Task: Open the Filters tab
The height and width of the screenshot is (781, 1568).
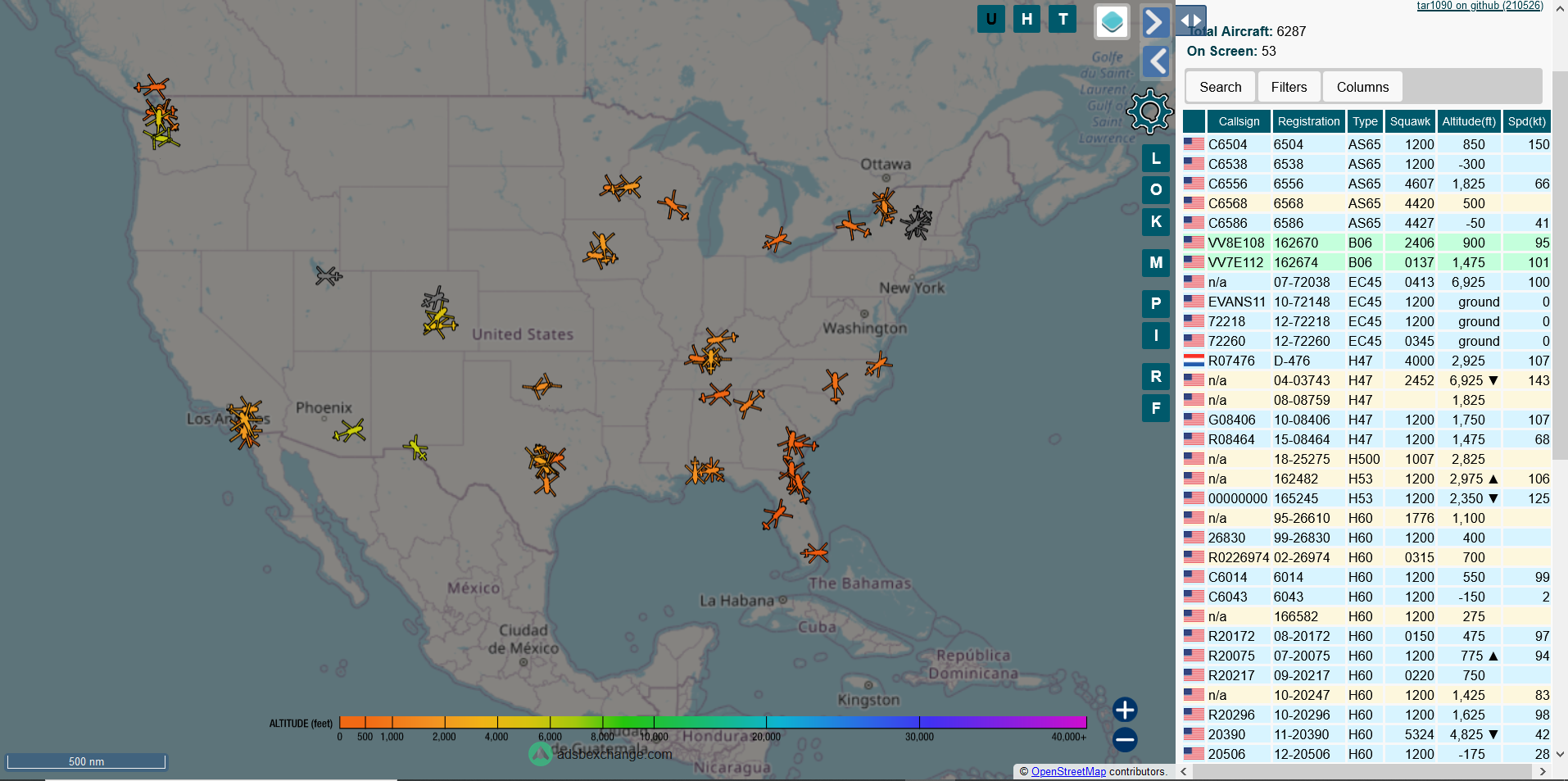Action: 1289,87
